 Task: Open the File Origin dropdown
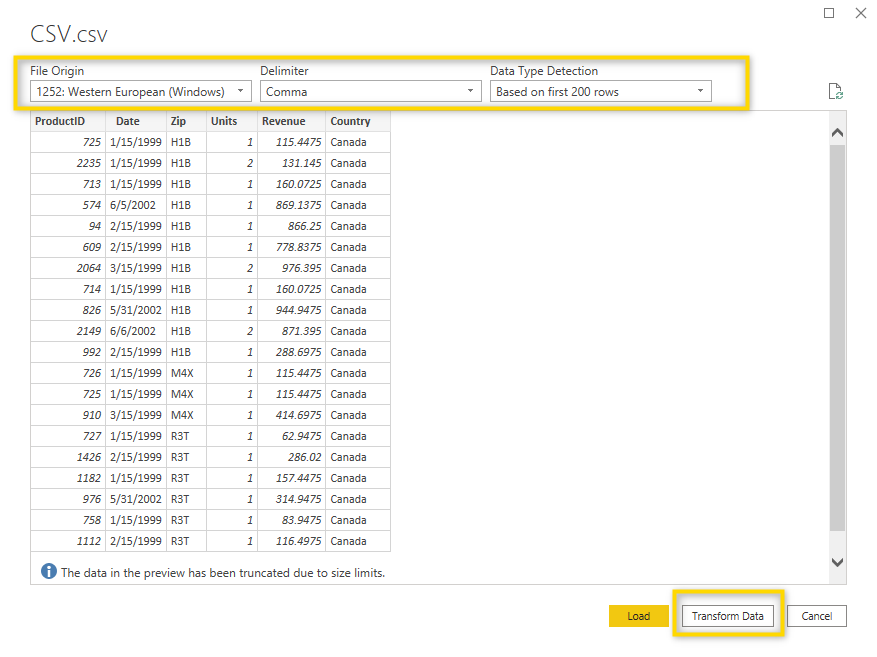(141, 91)
